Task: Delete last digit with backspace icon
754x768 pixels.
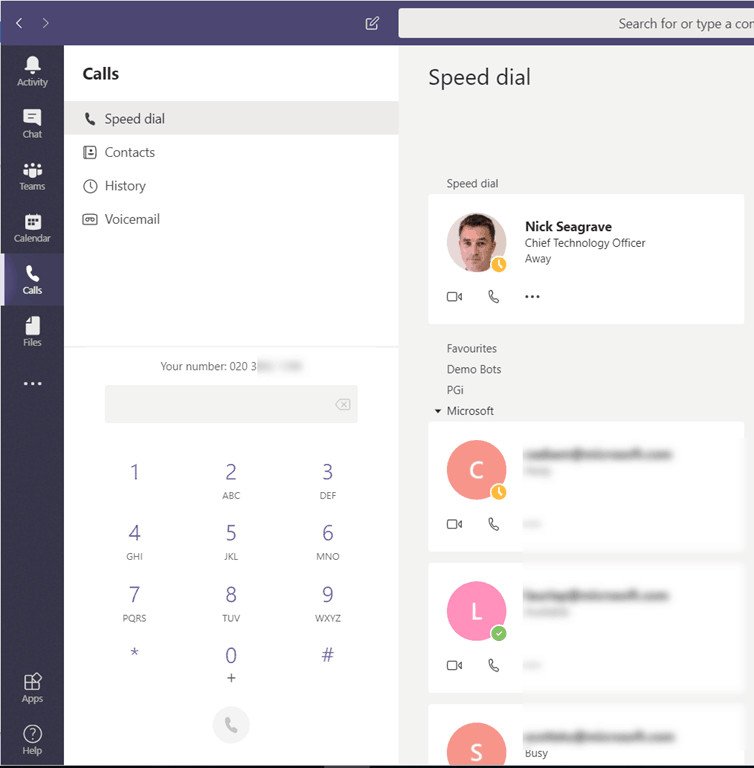Action: tap(343, 404)
